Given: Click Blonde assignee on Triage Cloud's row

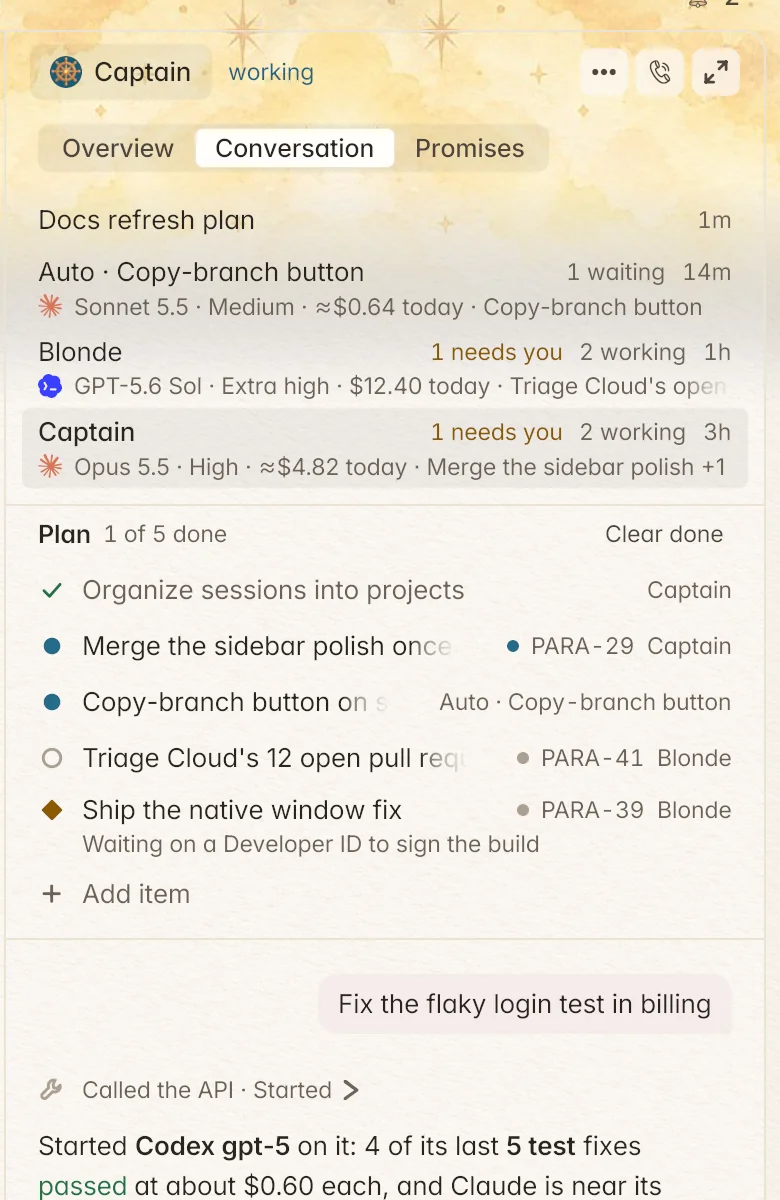Looking at the screenshot, I should click(x=694, y=758).
